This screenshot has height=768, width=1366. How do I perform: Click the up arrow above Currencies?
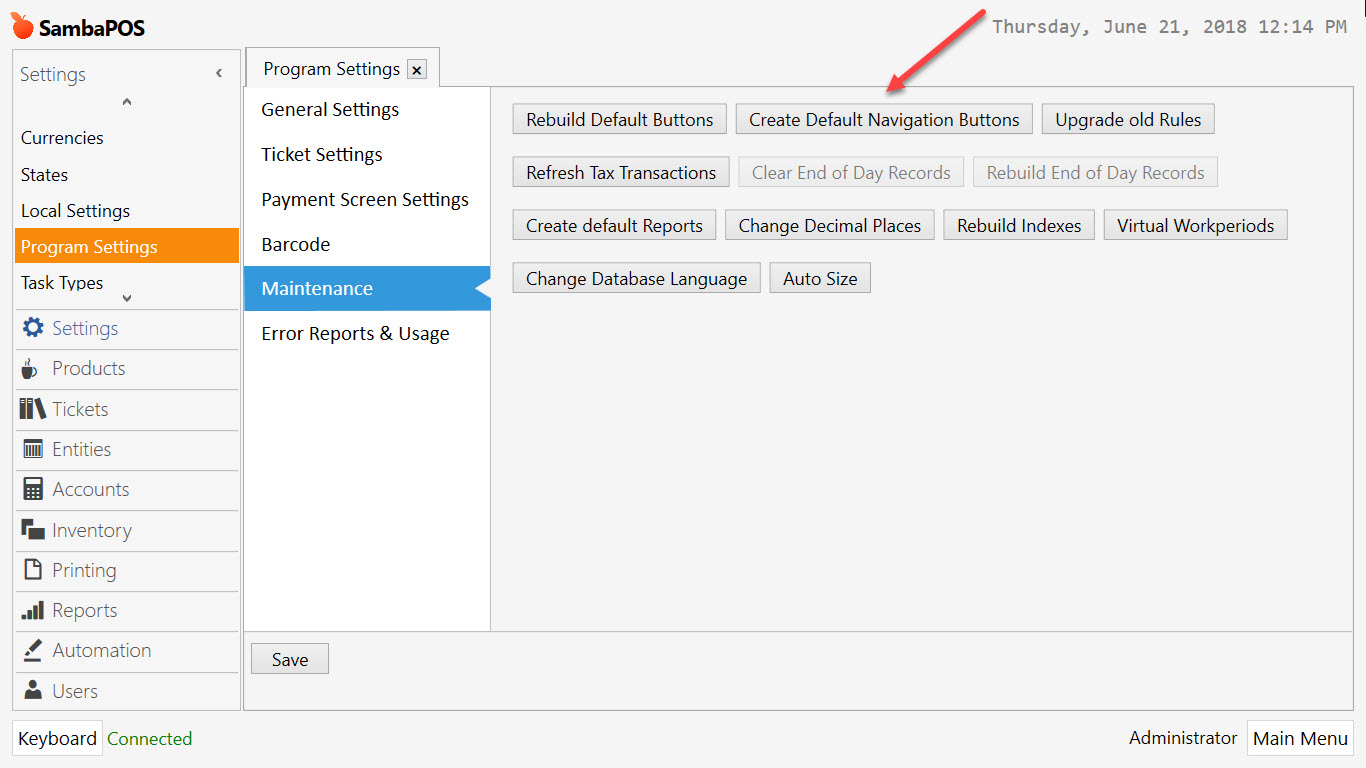pos(126,101)
